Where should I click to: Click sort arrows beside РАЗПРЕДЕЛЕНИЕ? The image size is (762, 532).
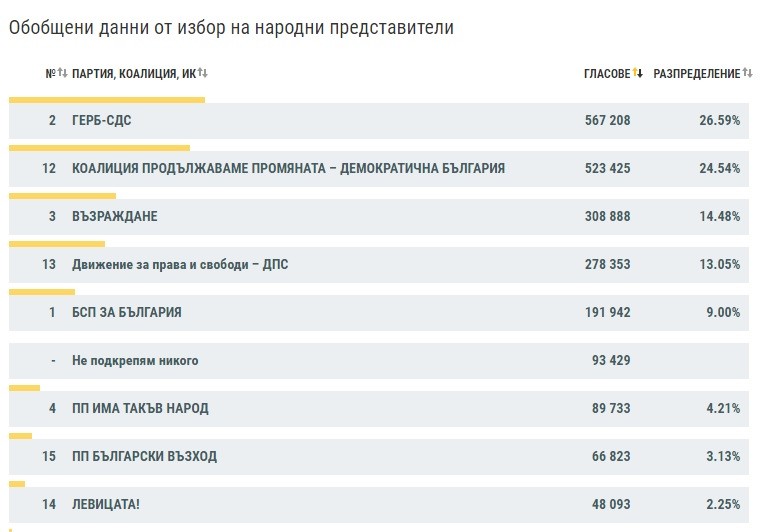[747, 73]
